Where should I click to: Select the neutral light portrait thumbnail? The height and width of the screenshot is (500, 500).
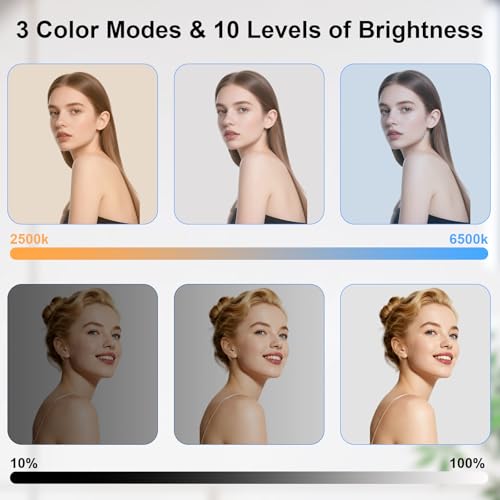249,144
